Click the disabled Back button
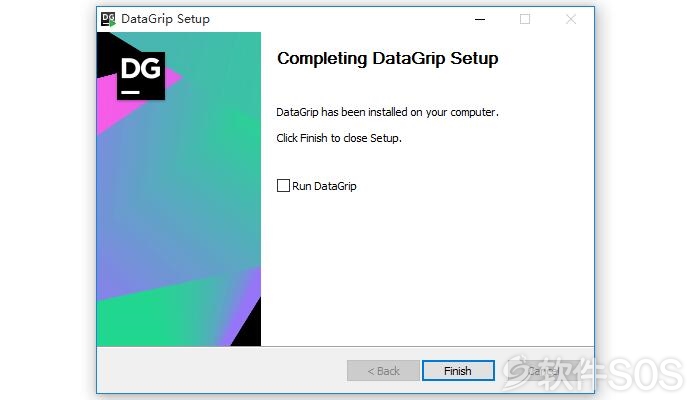This screenshot has height=400, width=695. (383, 371)
